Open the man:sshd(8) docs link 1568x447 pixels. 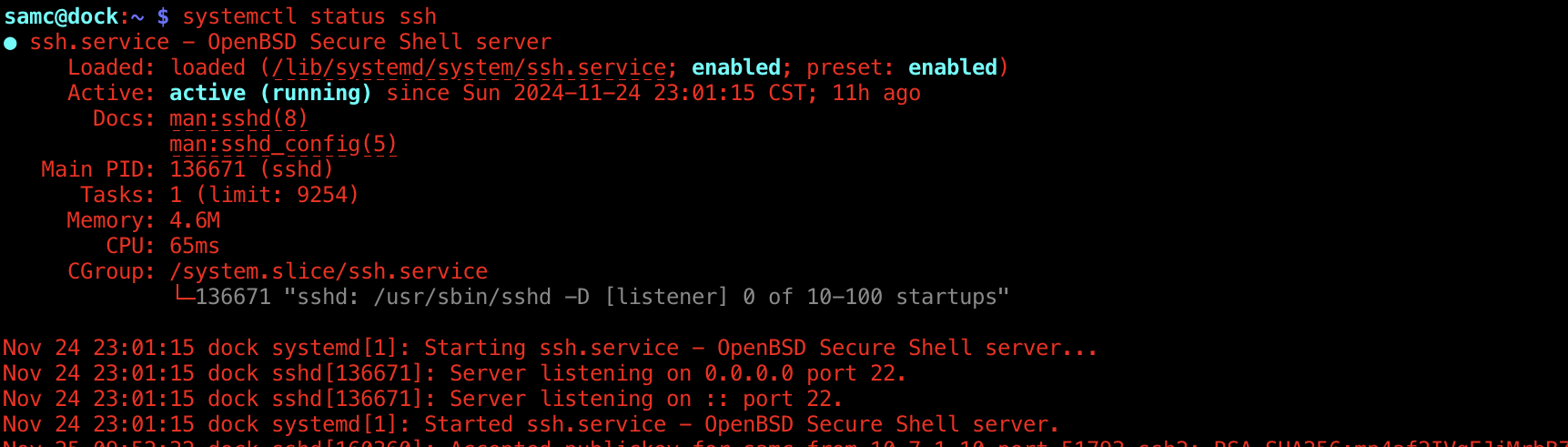[238, 118]
